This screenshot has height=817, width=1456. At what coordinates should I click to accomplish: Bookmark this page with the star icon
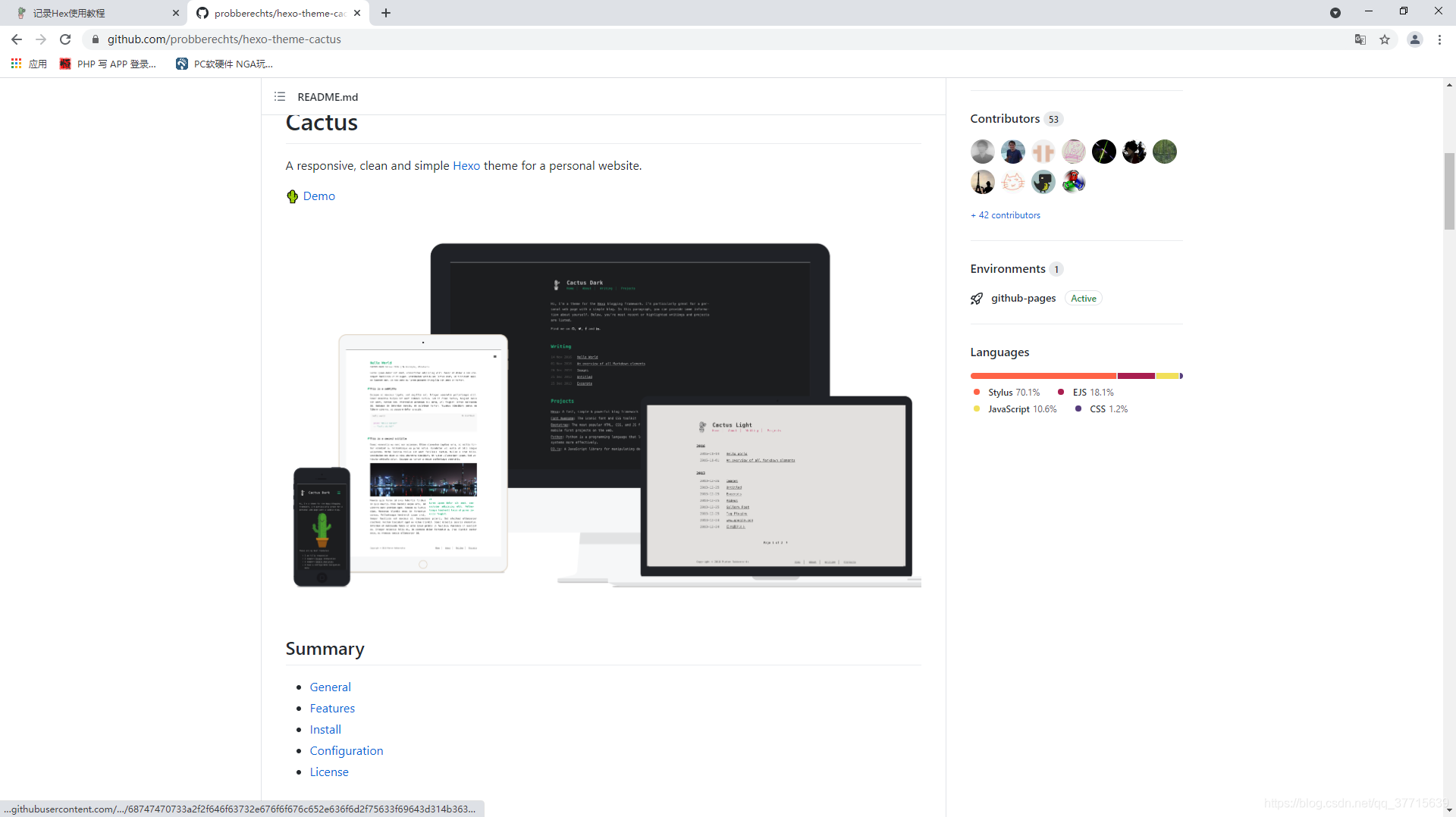tap(1385, 39)
